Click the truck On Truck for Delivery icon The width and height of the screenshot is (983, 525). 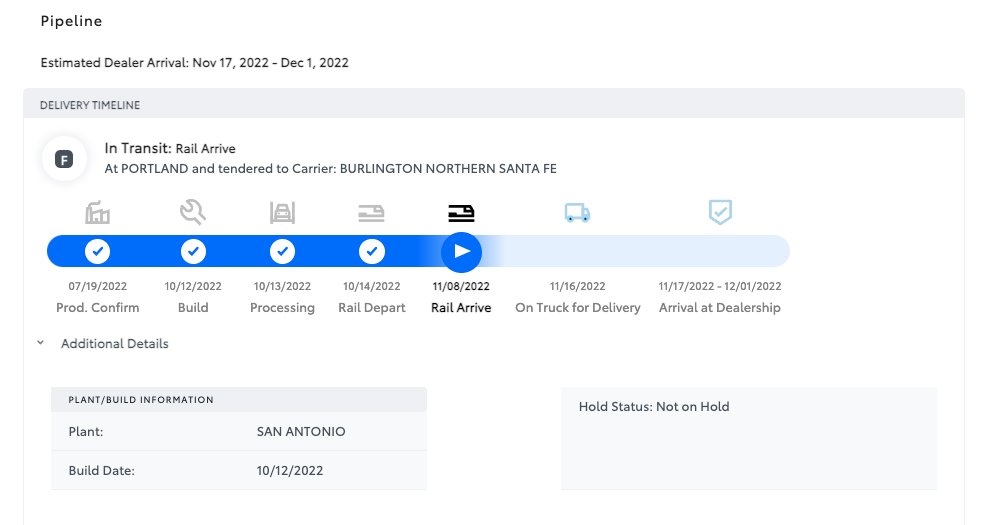click(577, 213)
